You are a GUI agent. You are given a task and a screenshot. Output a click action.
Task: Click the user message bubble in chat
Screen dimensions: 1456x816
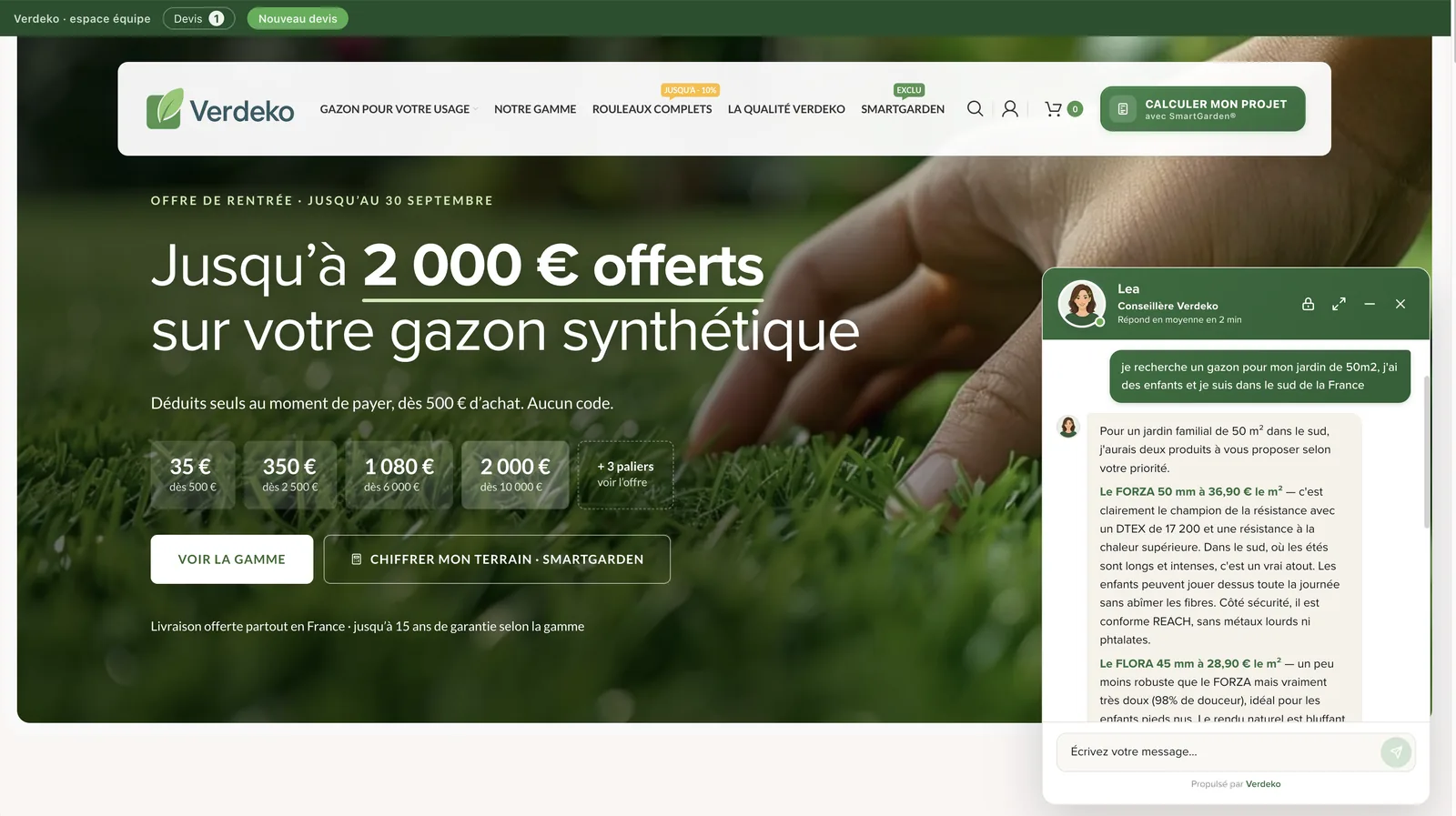tap(1259, 376)
